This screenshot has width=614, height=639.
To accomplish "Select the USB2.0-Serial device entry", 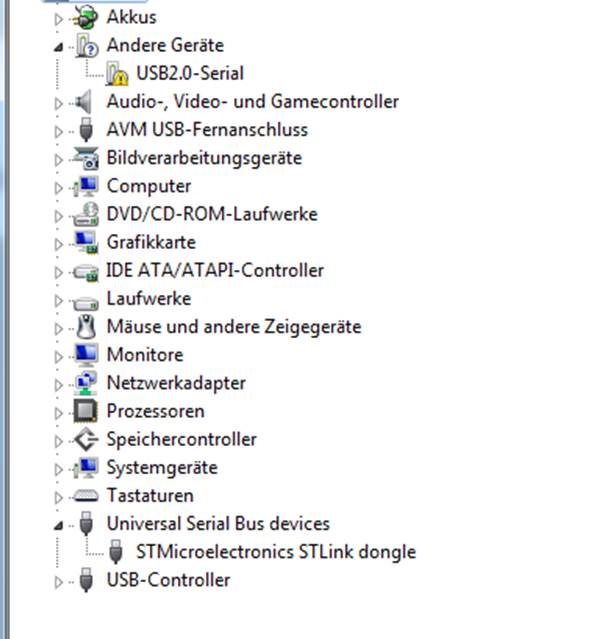I will tap(190, 73).
